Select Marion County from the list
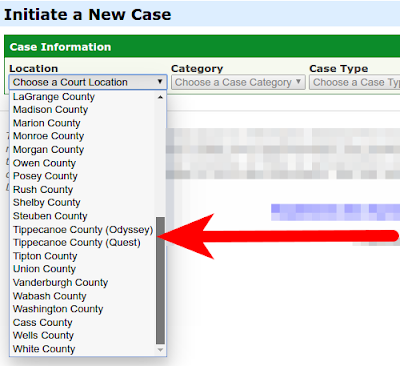This screenshot has width=400, height=366. [x=83, y=123]
